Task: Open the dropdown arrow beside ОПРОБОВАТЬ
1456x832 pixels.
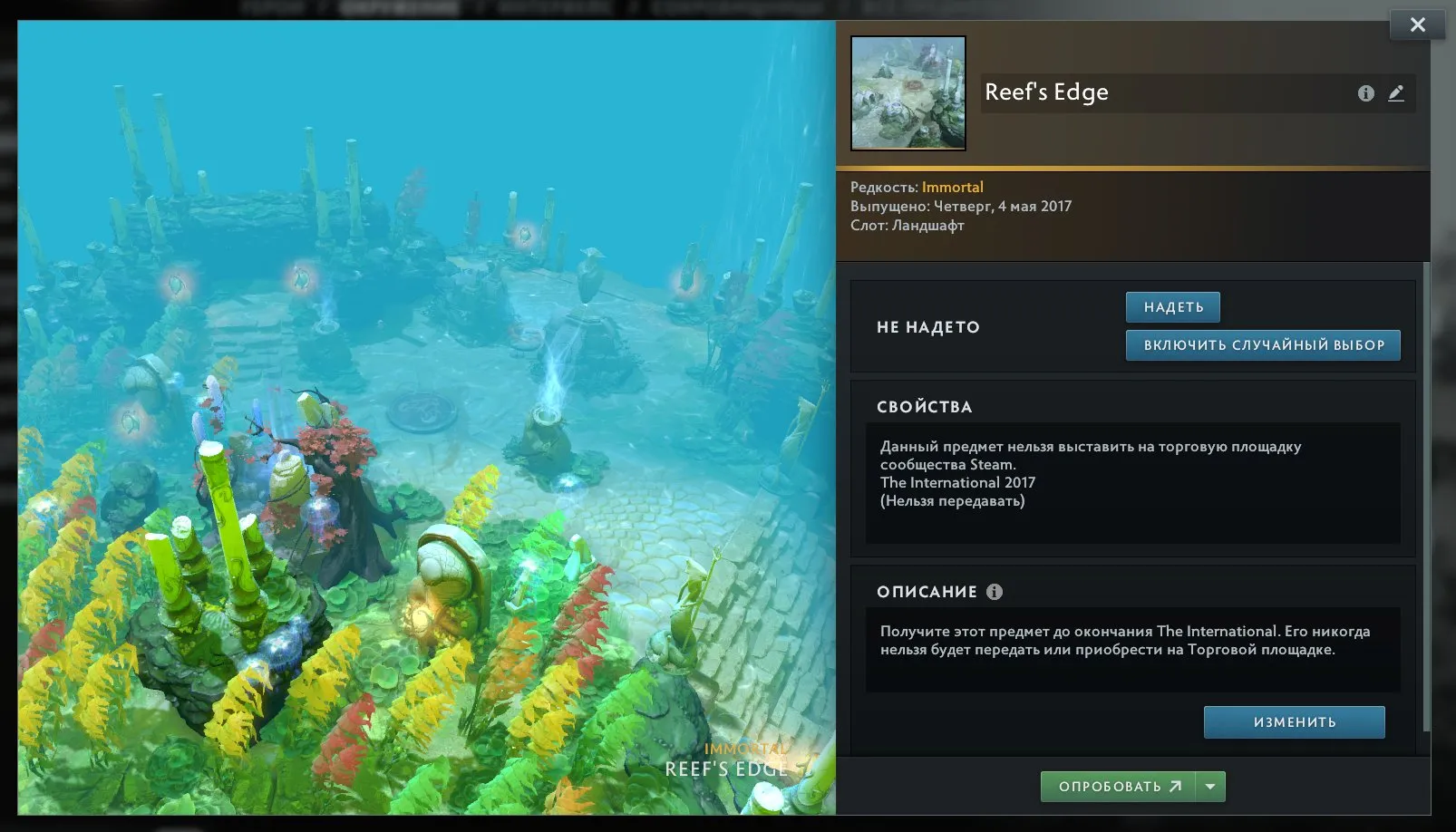Action: point(1210,787)
